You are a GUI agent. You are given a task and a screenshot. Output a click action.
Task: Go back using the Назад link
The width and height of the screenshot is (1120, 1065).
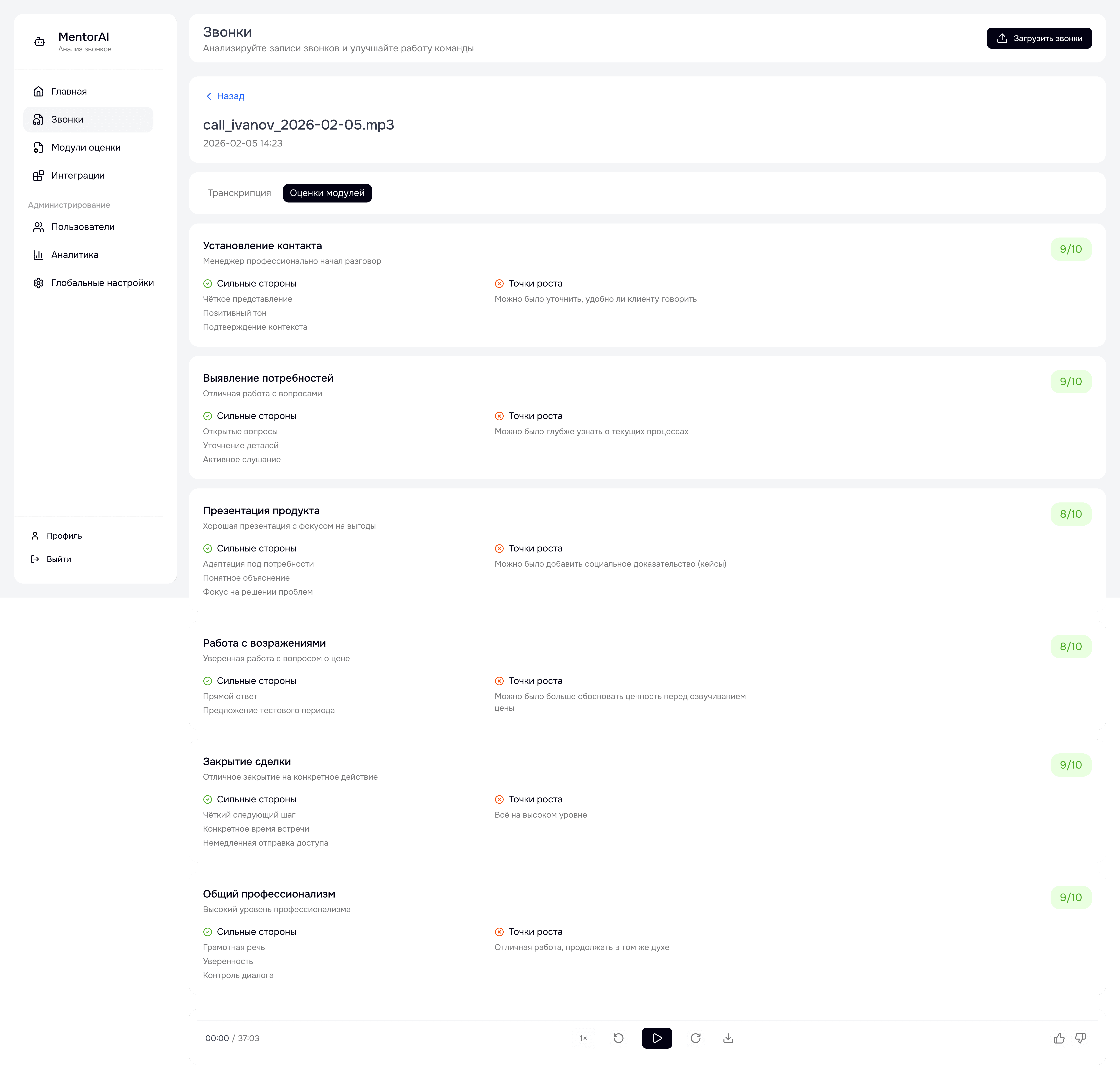tap(225, 96)
